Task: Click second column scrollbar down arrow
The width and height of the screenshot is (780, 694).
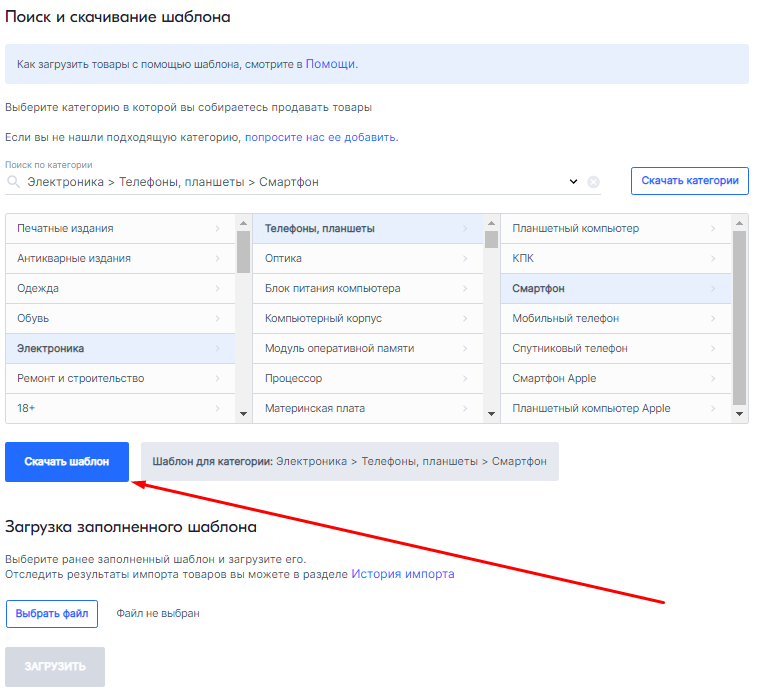Action: pyautogui.click(x=491, y=414)
